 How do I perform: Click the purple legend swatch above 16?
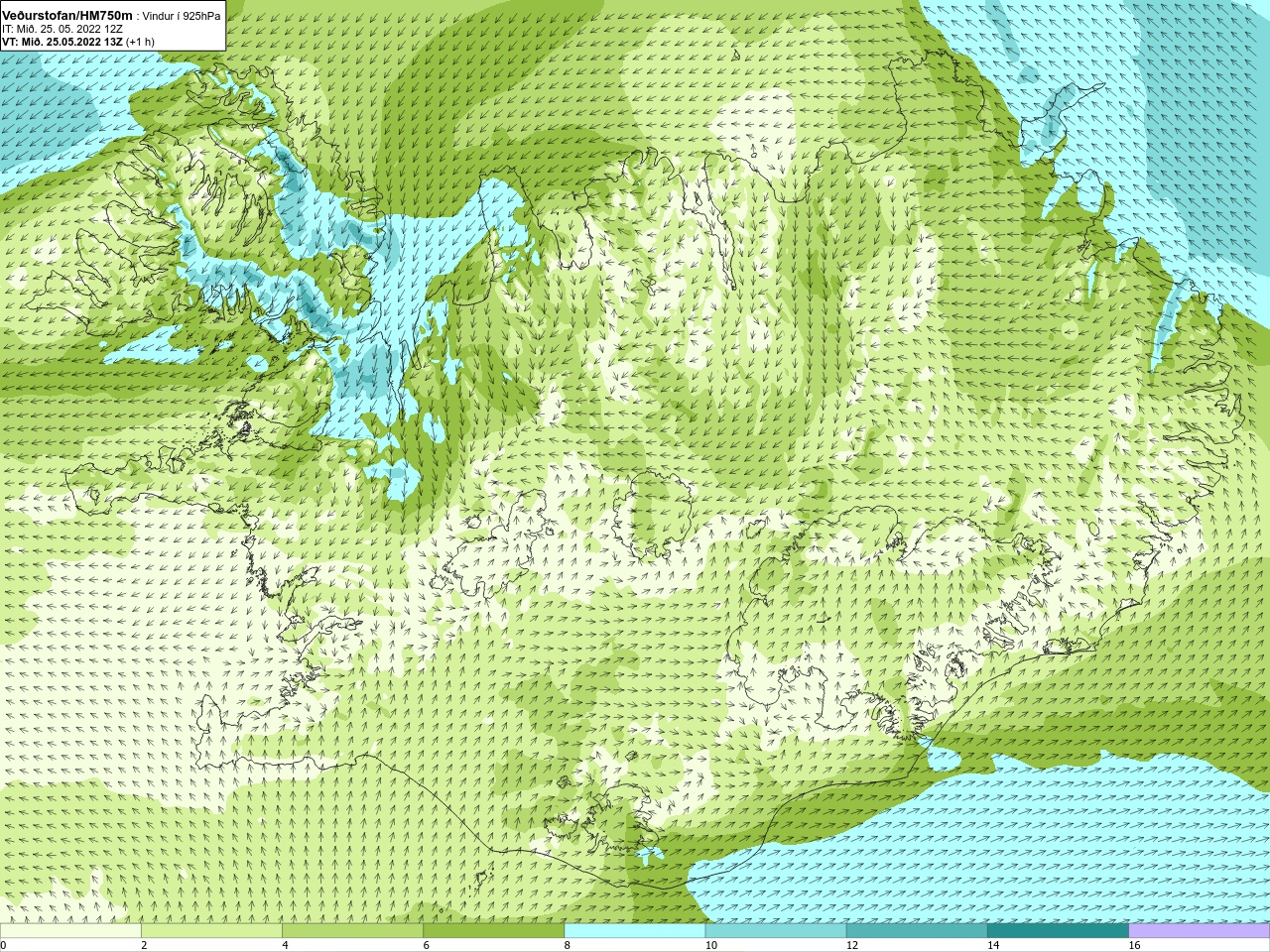coord(1200,930)
